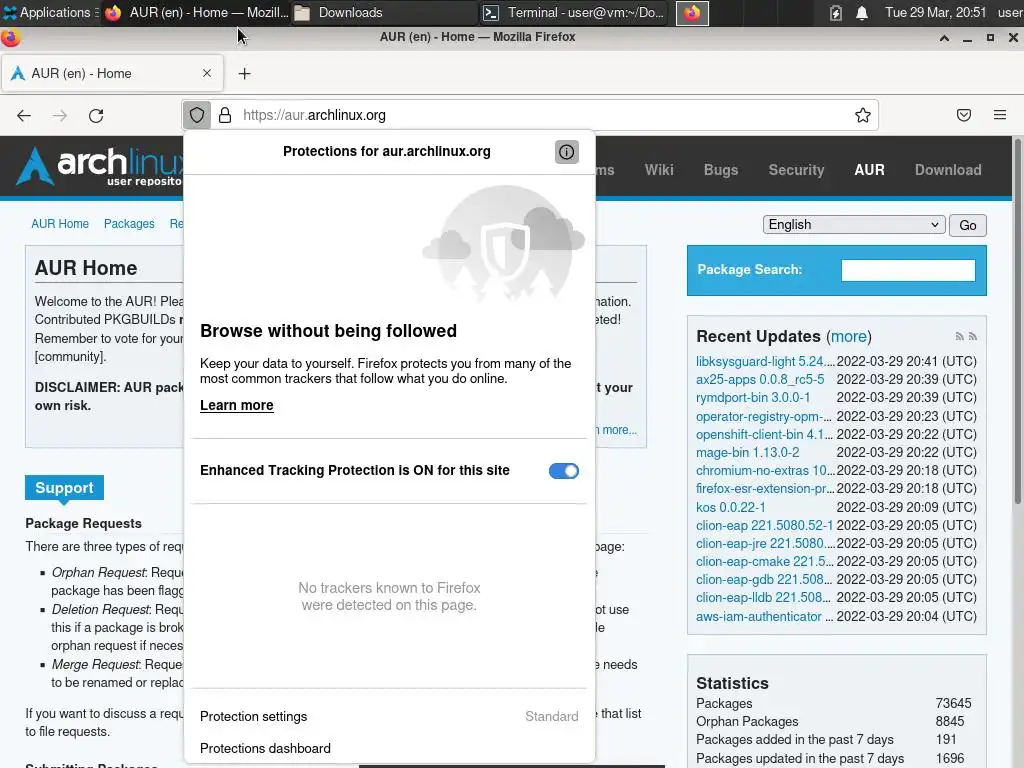Switch to Downloads window in taskbar
This screenshot has height=768, width=1024.
[x=383, y=12]
